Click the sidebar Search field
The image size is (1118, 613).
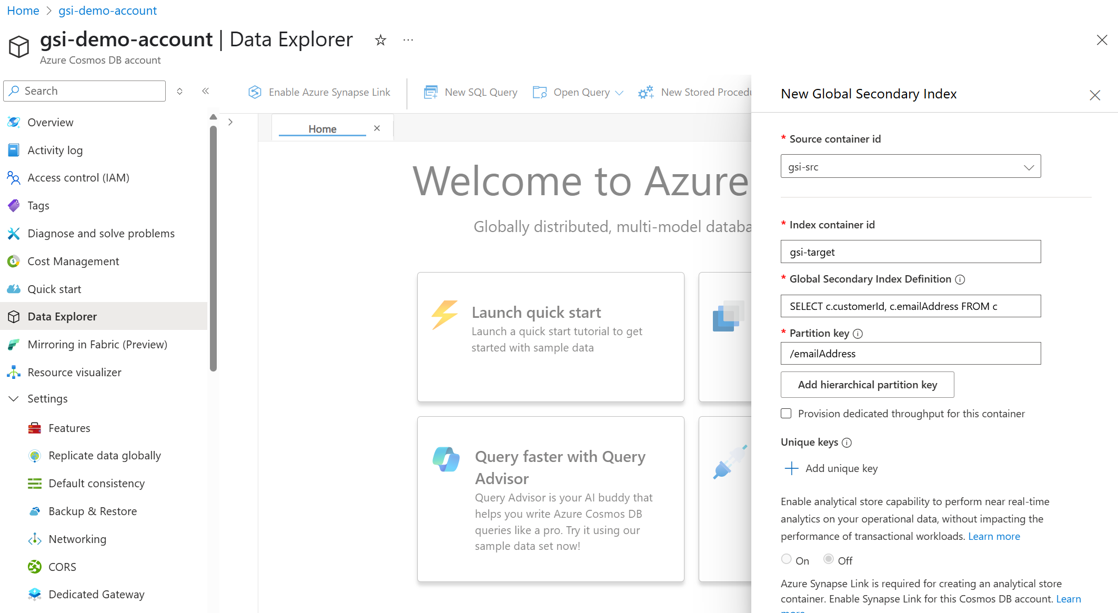[x=85, y=91]
